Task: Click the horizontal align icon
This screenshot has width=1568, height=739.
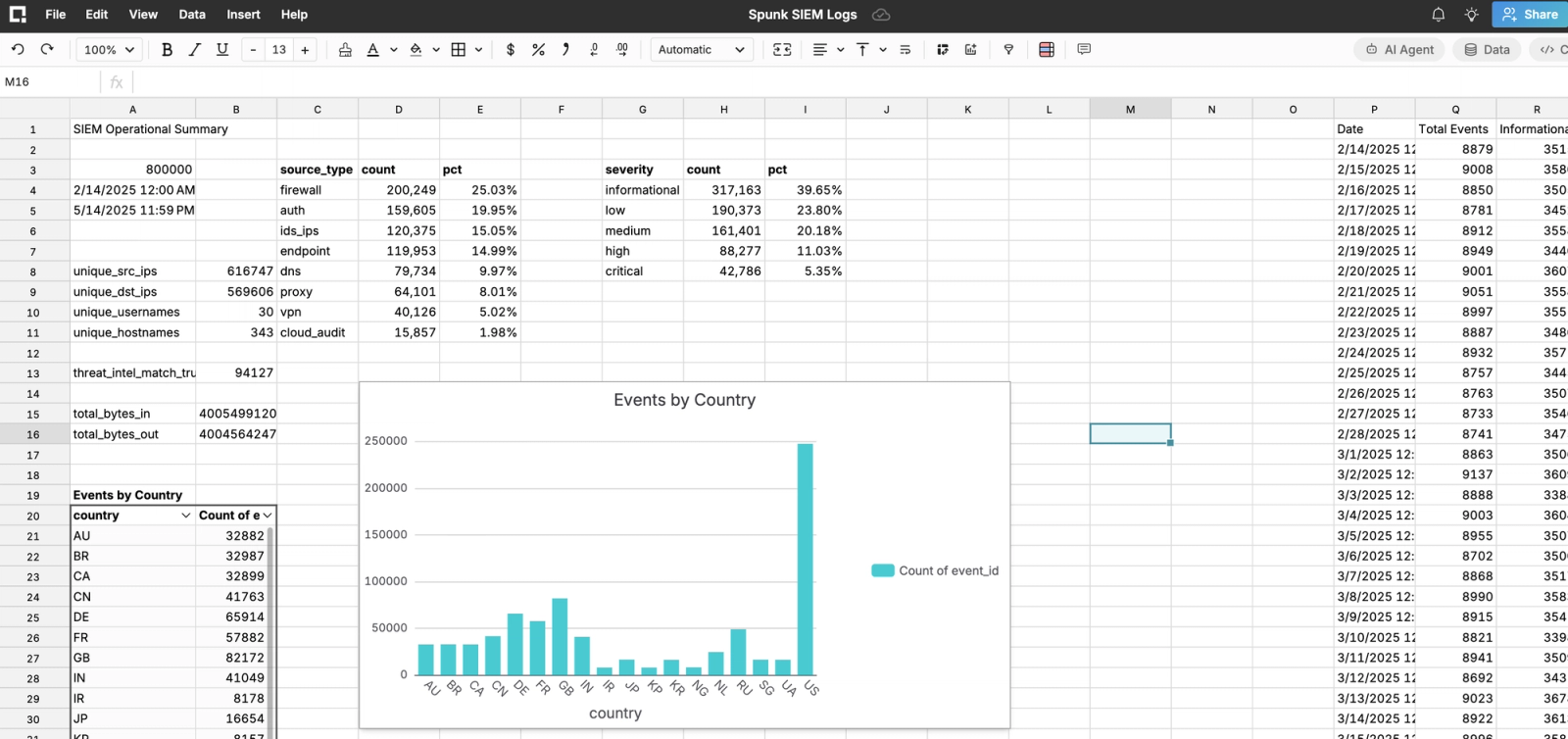Action: coord(820,49)
